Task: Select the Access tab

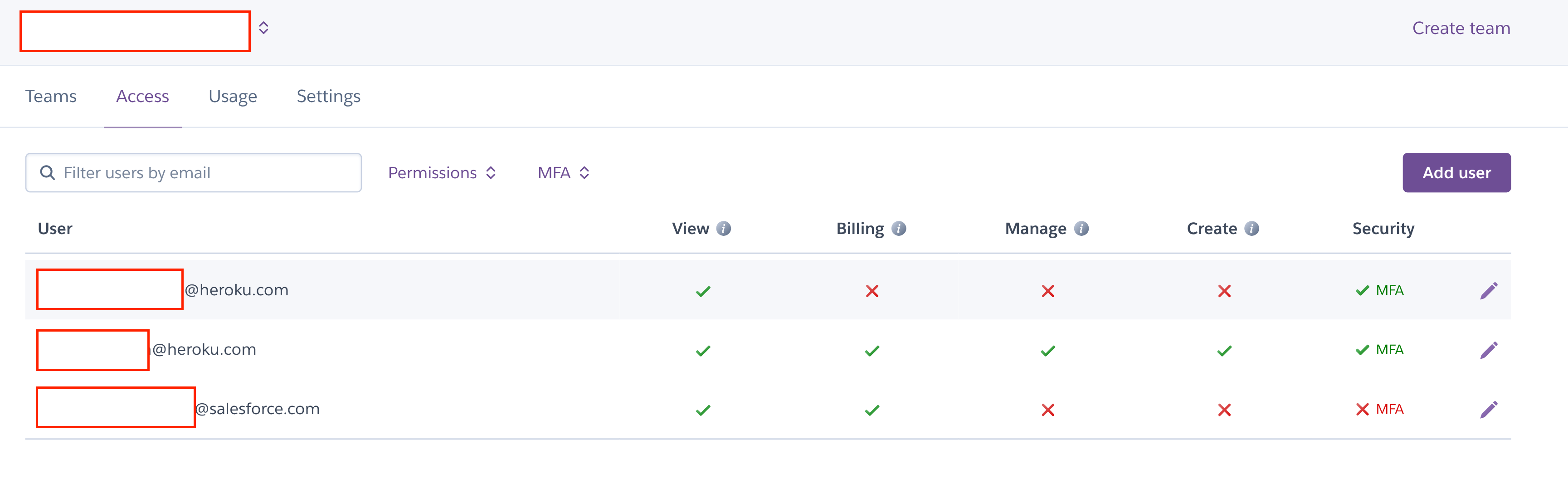Action: (x=142, y=96)
